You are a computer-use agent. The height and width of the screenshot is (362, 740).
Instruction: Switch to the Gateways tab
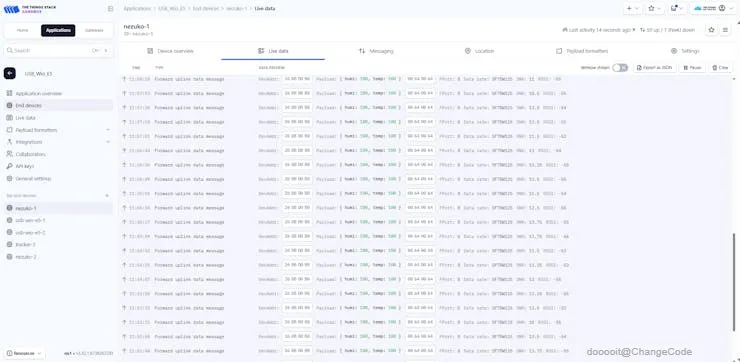pos(94,30)
